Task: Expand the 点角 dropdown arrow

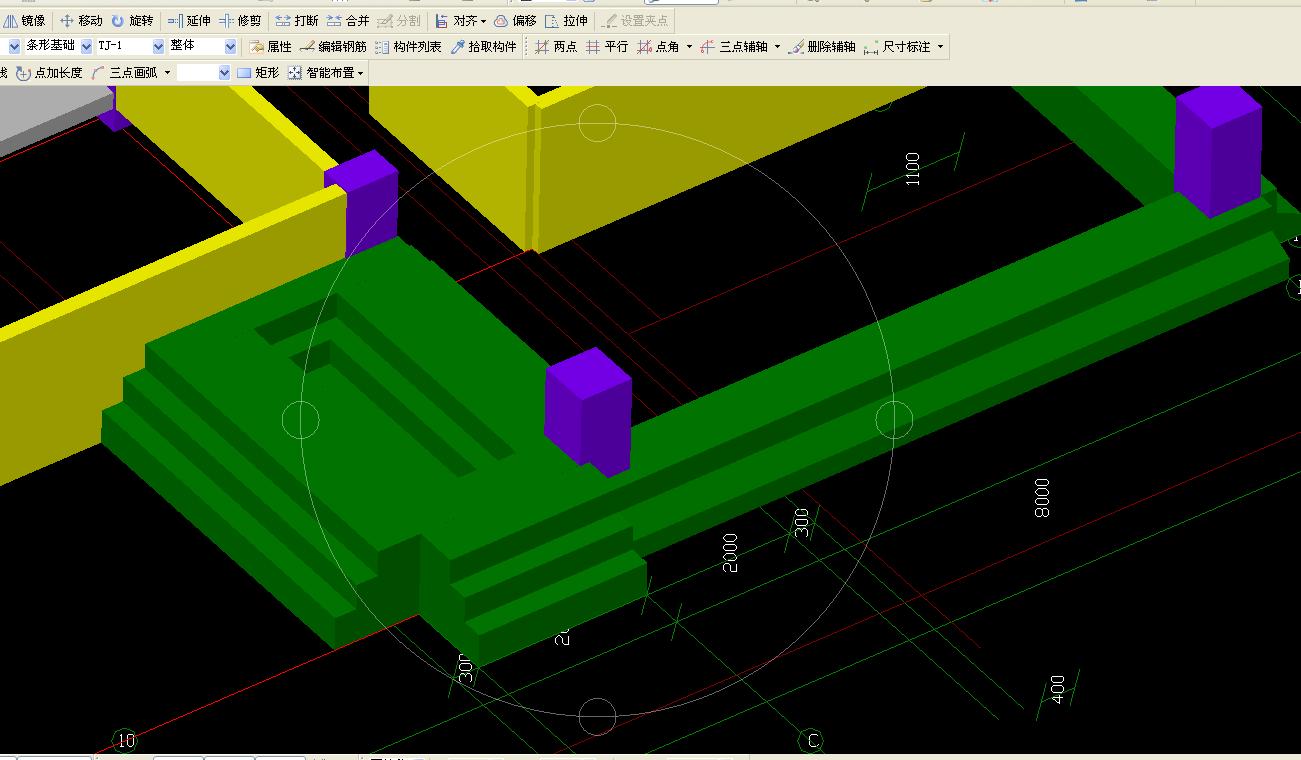Action: point(689,47)
